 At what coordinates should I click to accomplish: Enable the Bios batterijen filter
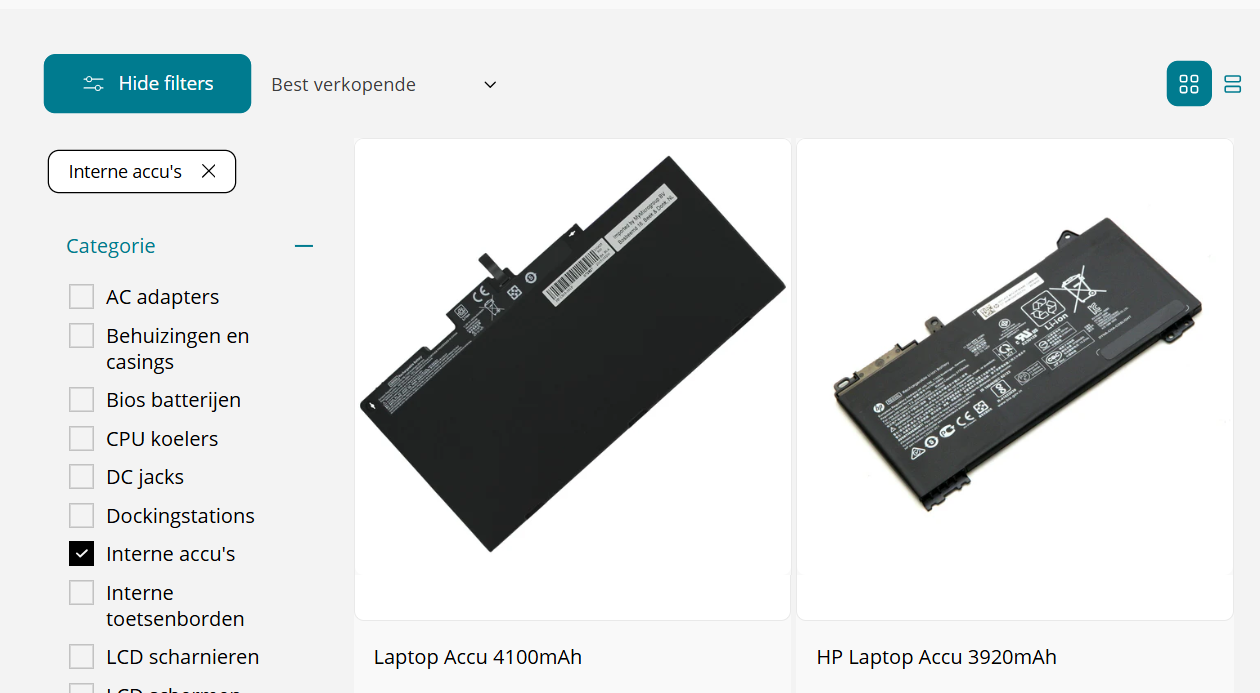pos(81,400)
